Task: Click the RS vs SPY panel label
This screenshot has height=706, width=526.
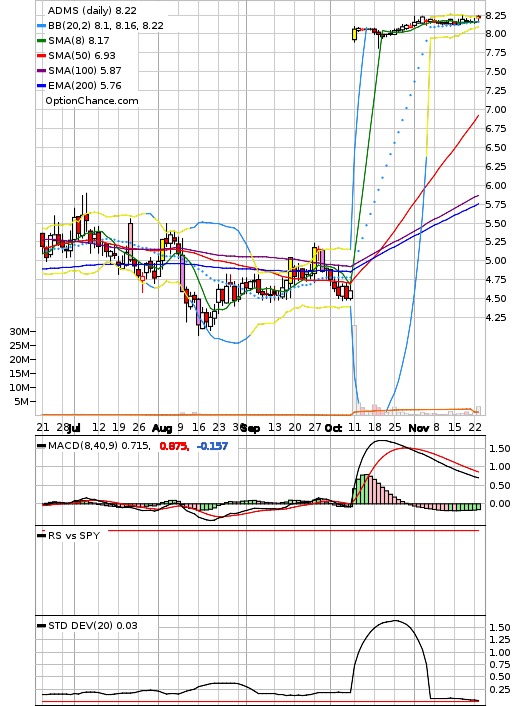Action: coord(74,535)
